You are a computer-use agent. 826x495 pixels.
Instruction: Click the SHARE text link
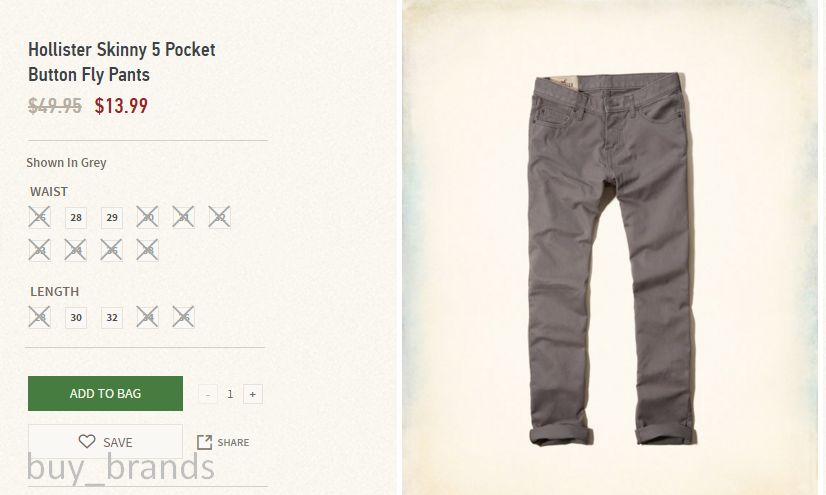click(233, 442)
